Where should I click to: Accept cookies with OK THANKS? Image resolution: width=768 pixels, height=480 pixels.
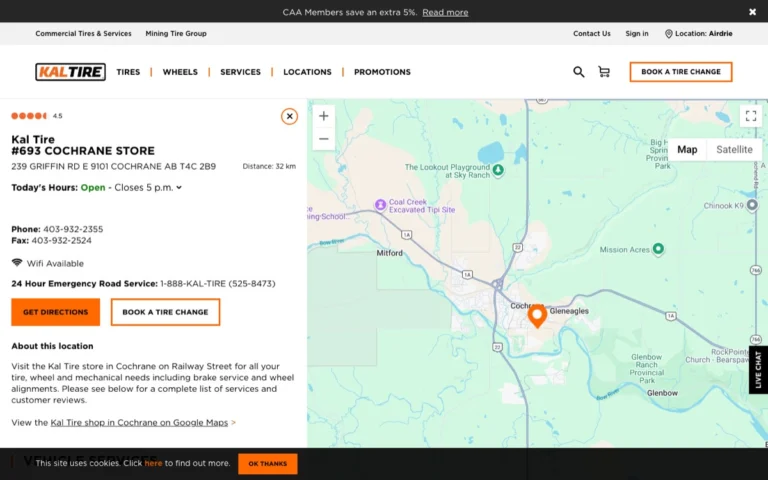pos(267,463)
